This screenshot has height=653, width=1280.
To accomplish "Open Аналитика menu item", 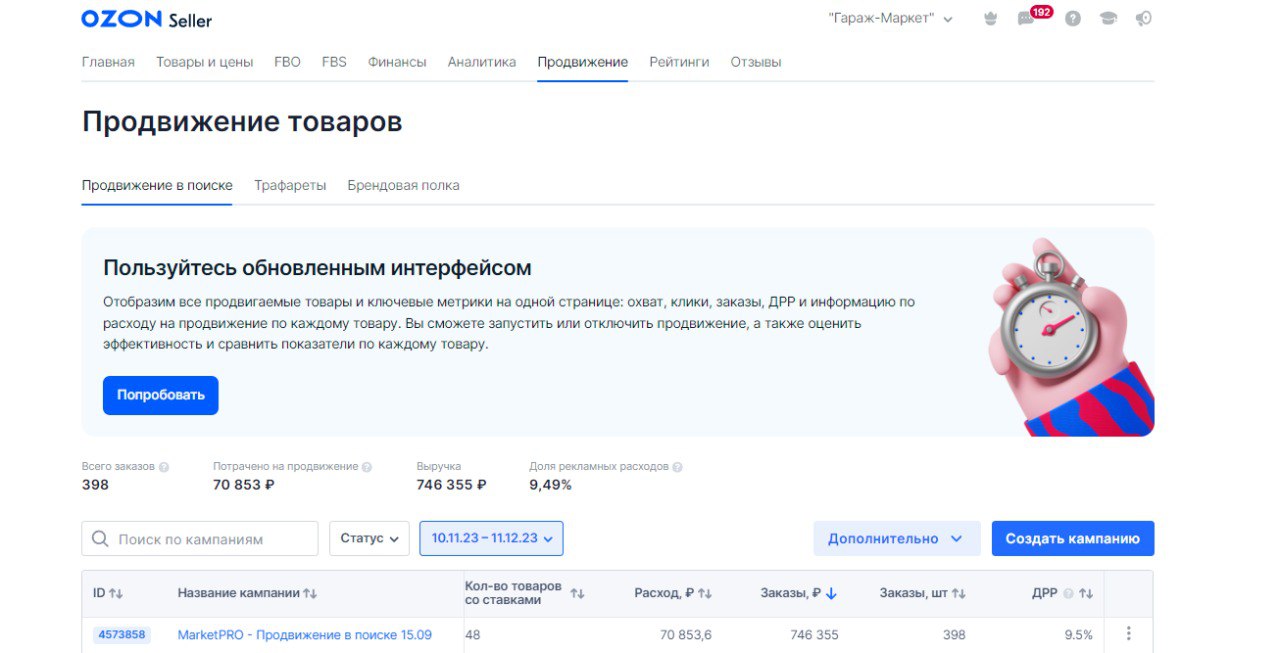I will tap(482, 62).
